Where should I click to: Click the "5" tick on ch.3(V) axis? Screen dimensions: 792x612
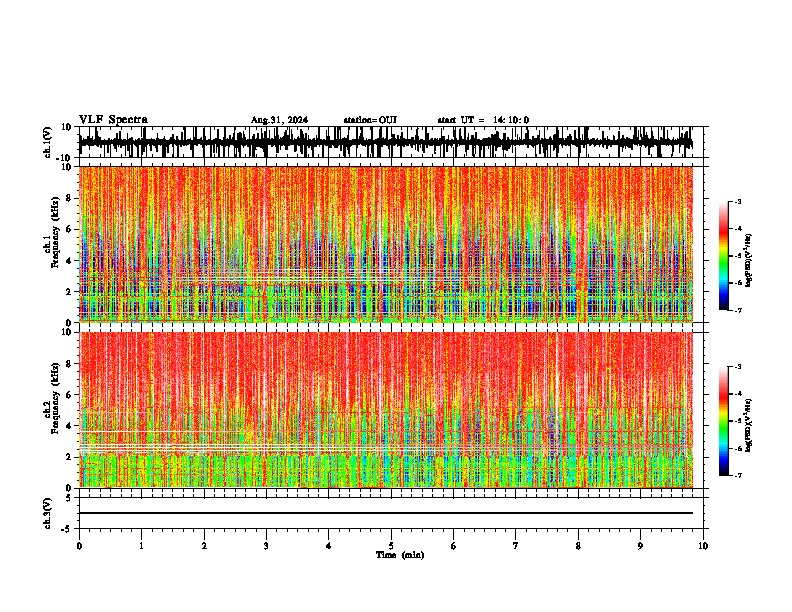tap(69, 498)
